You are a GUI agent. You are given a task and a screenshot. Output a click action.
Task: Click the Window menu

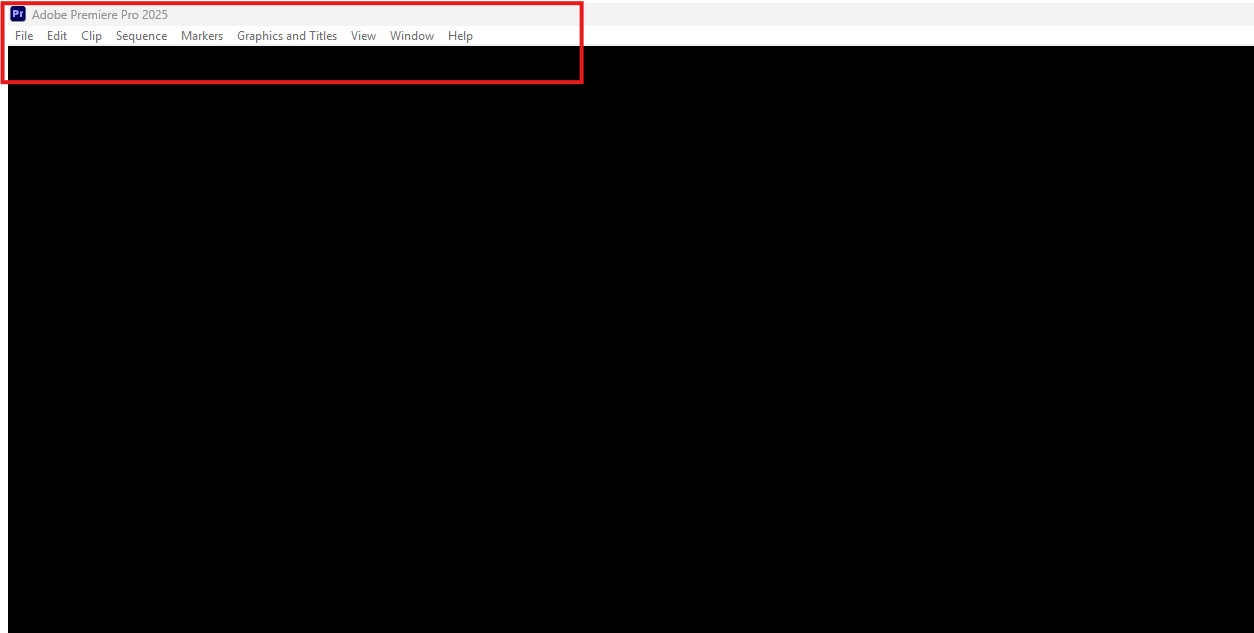[x=412, y=36]
